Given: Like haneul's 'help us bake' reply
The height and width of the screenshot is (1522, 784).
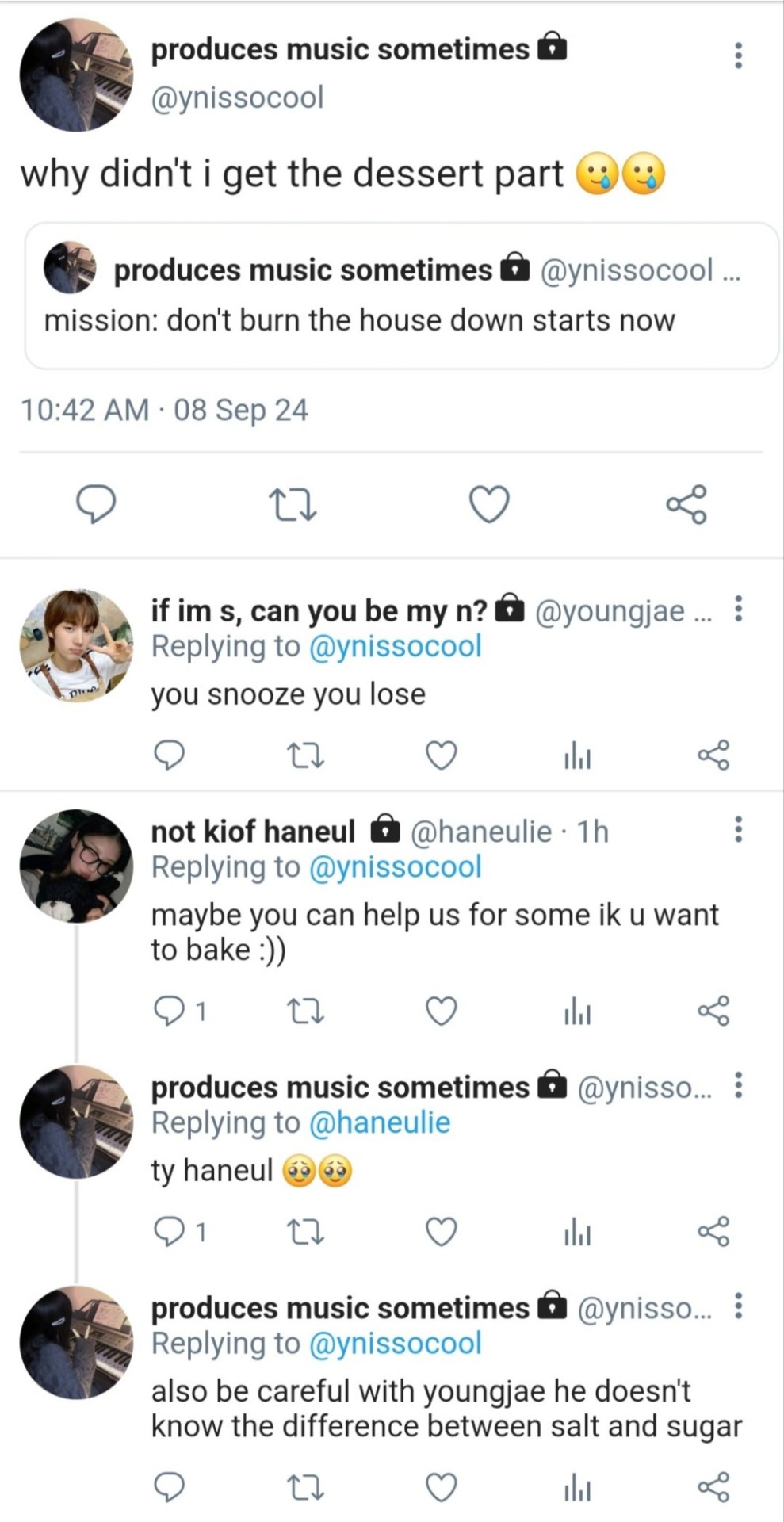Looking at the screenshot, I should 441,1012.
